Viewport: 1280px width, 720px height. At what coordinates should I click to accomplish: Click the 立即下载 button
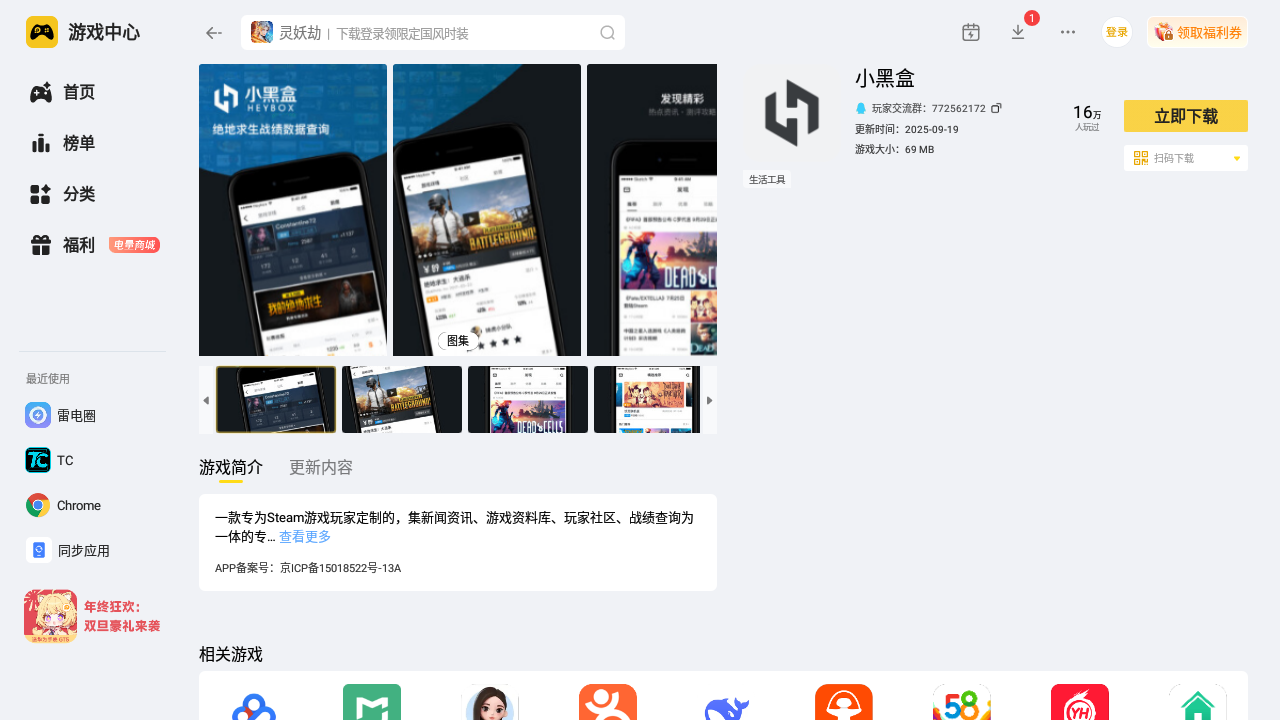pyautogui.click(x=1186, y=116)
